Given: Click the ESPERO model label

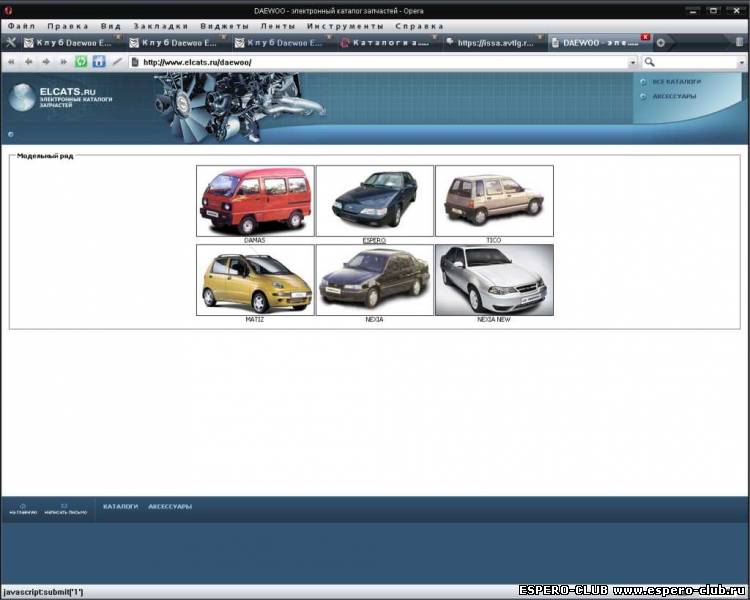Looking at the screenshot, I should 374,240.
